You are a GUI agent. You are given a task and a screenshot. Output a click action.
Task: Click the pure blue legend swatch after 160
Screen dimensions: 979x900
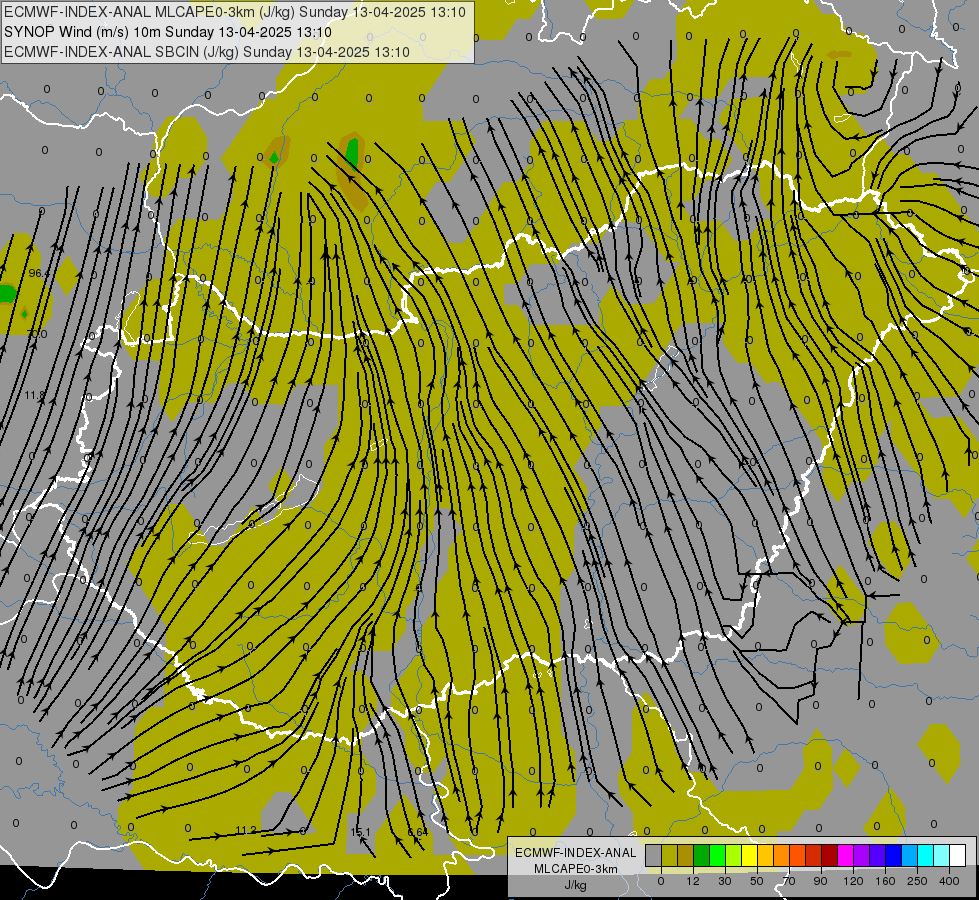pos(893,855)
